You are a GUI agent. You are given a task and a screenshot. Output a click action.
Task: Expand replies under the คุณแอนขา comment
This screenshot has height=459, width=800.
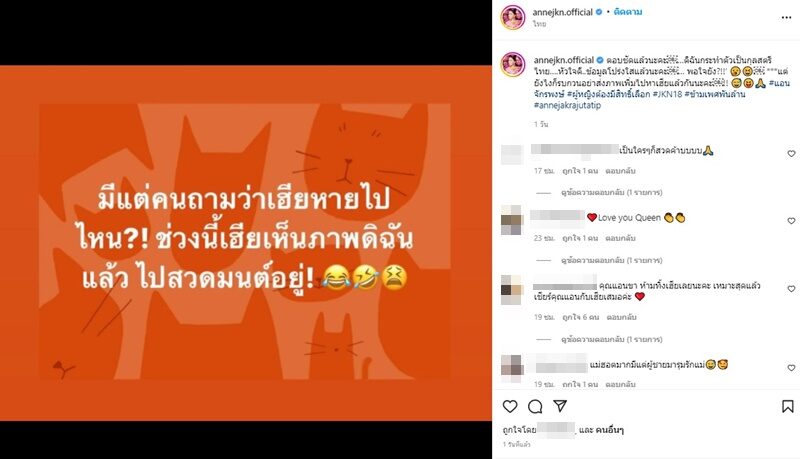(611, 339)
